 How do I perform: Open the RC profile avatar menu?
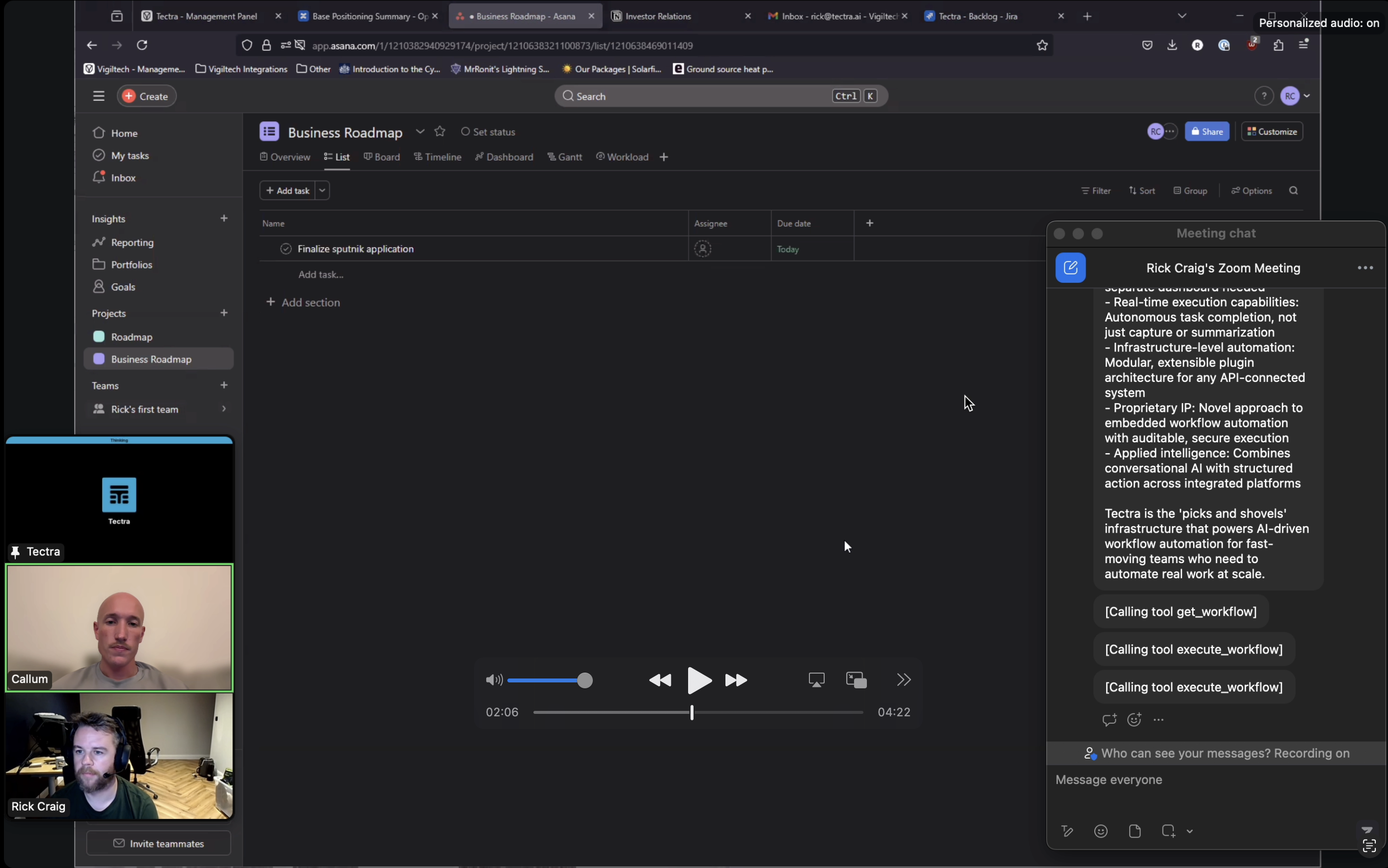[1295, 96]
